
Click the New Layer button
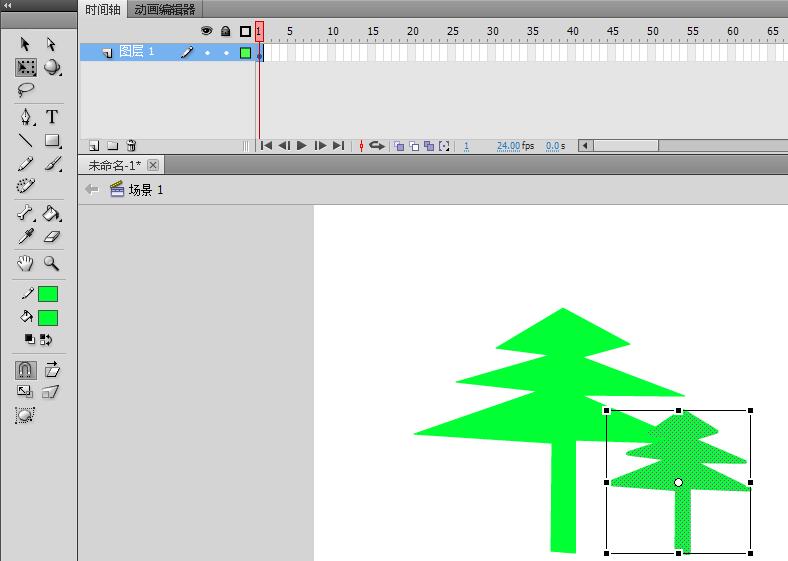pos(94,146)
